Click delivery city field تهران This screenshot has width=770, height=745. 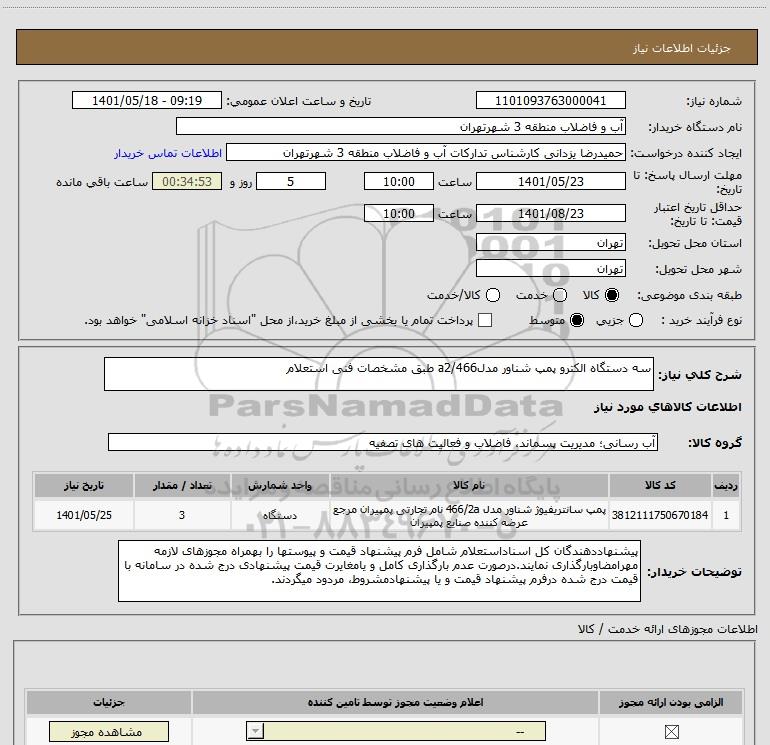point(550,269)
